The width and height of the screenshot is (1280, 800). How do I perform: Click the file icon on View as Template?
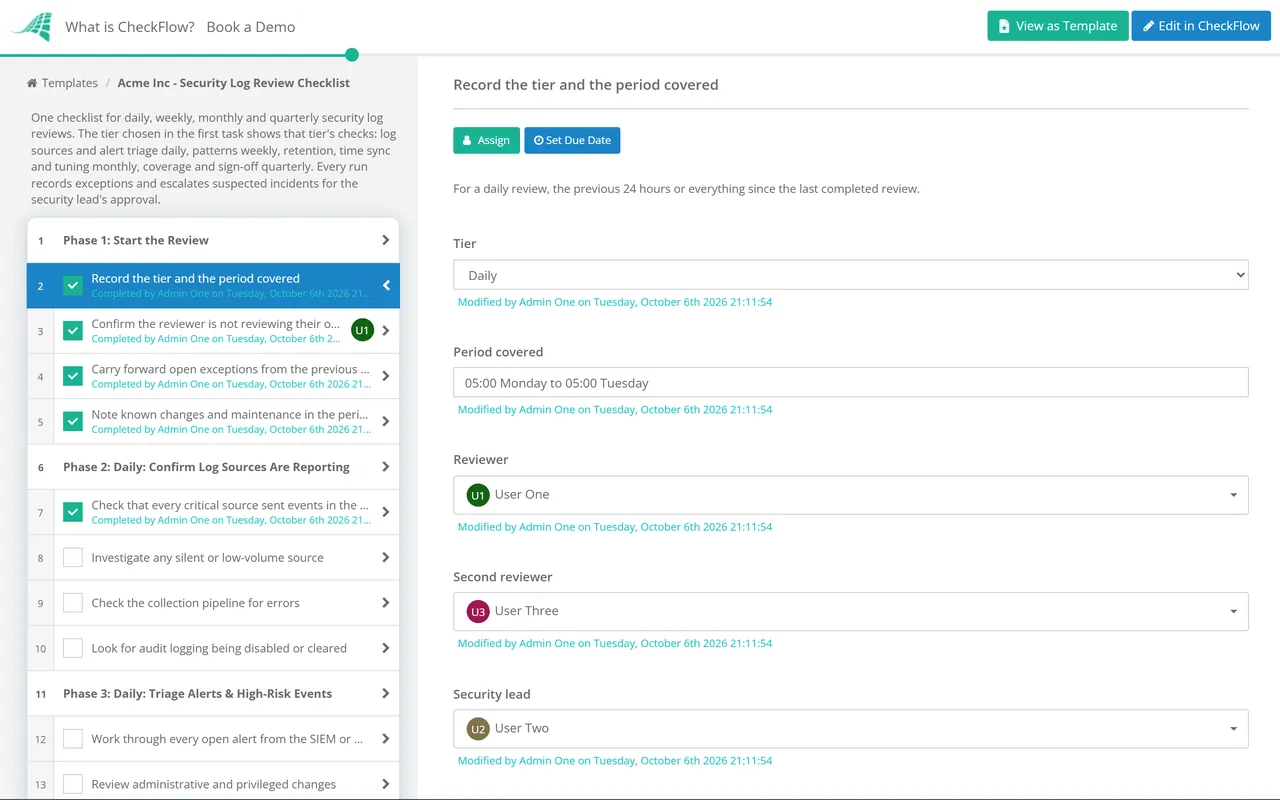(x=1004, y=26)
